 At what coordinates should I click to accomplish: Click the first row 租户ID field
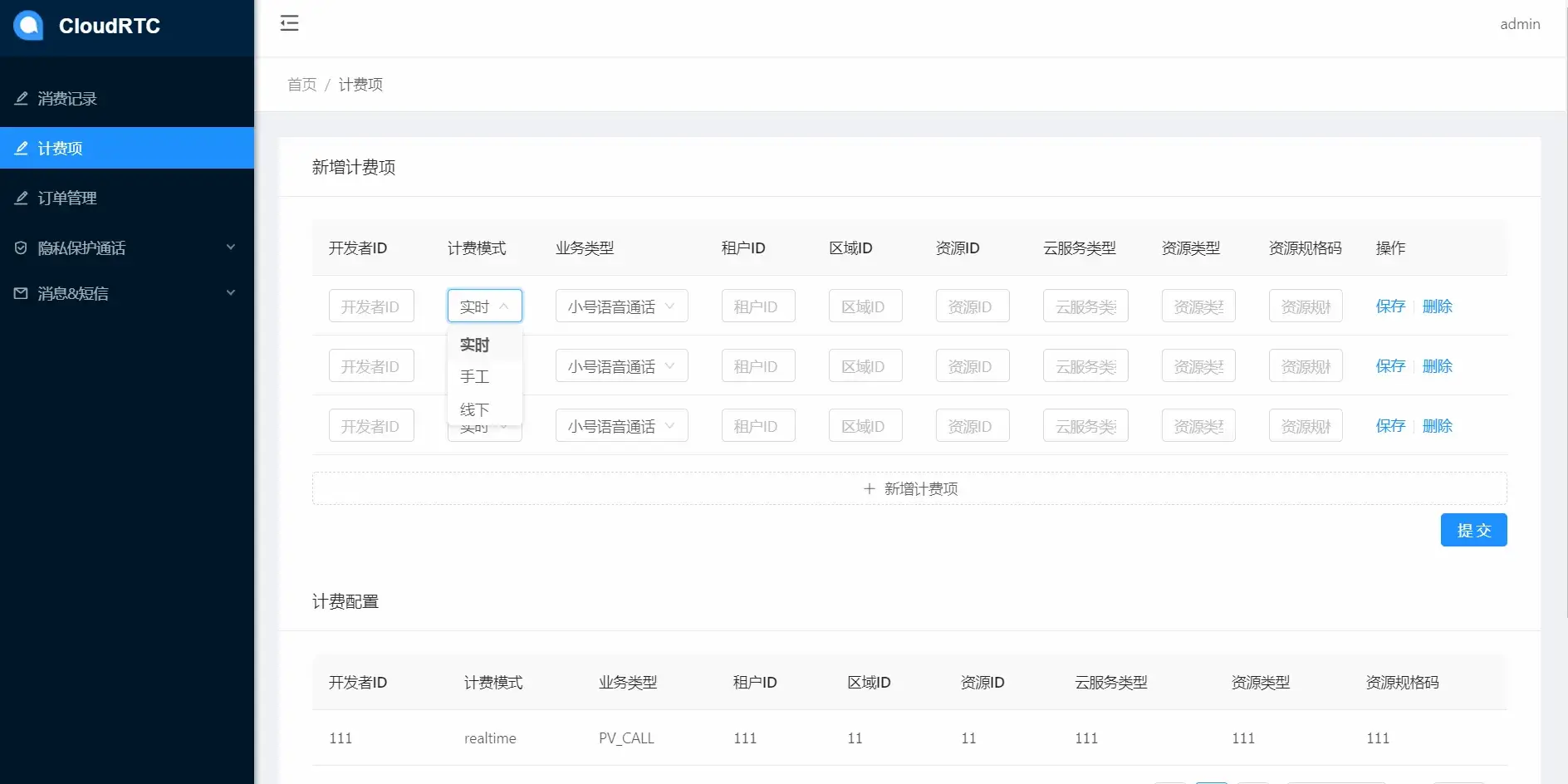[757, 306]
